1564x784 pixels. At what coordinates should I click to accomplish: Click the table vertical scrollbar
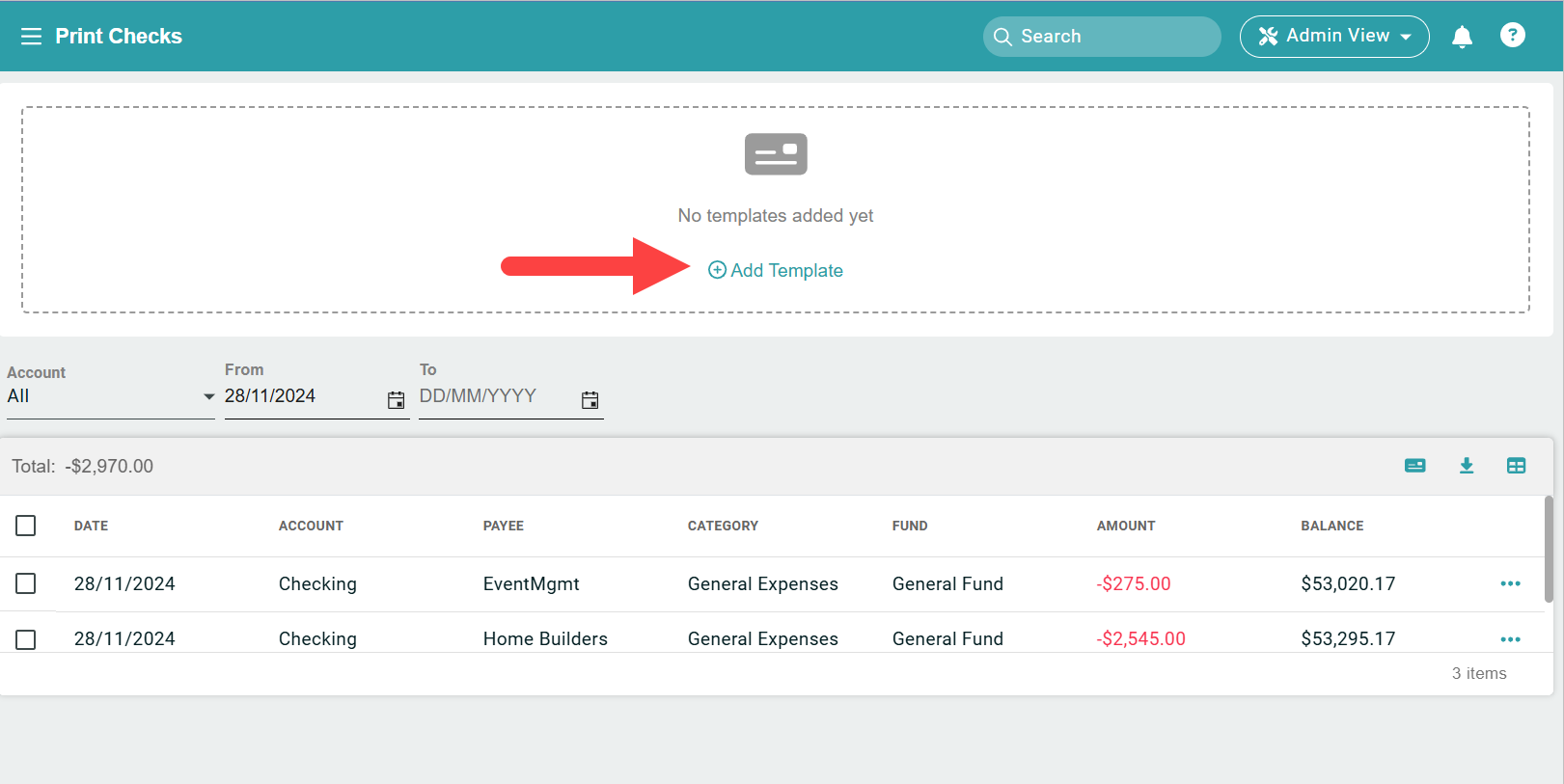pos(1549,550)
